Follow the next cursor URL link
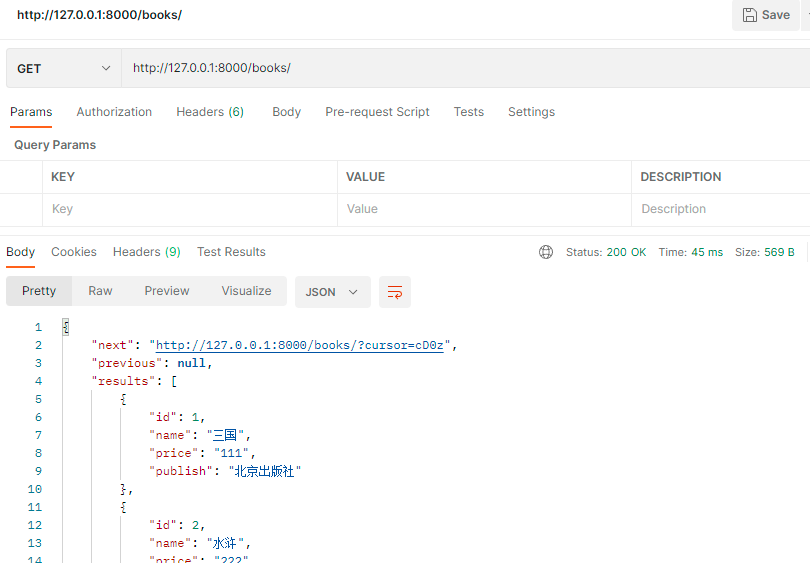This screenshot has width=810, height=563. click(x=305, y=345)
